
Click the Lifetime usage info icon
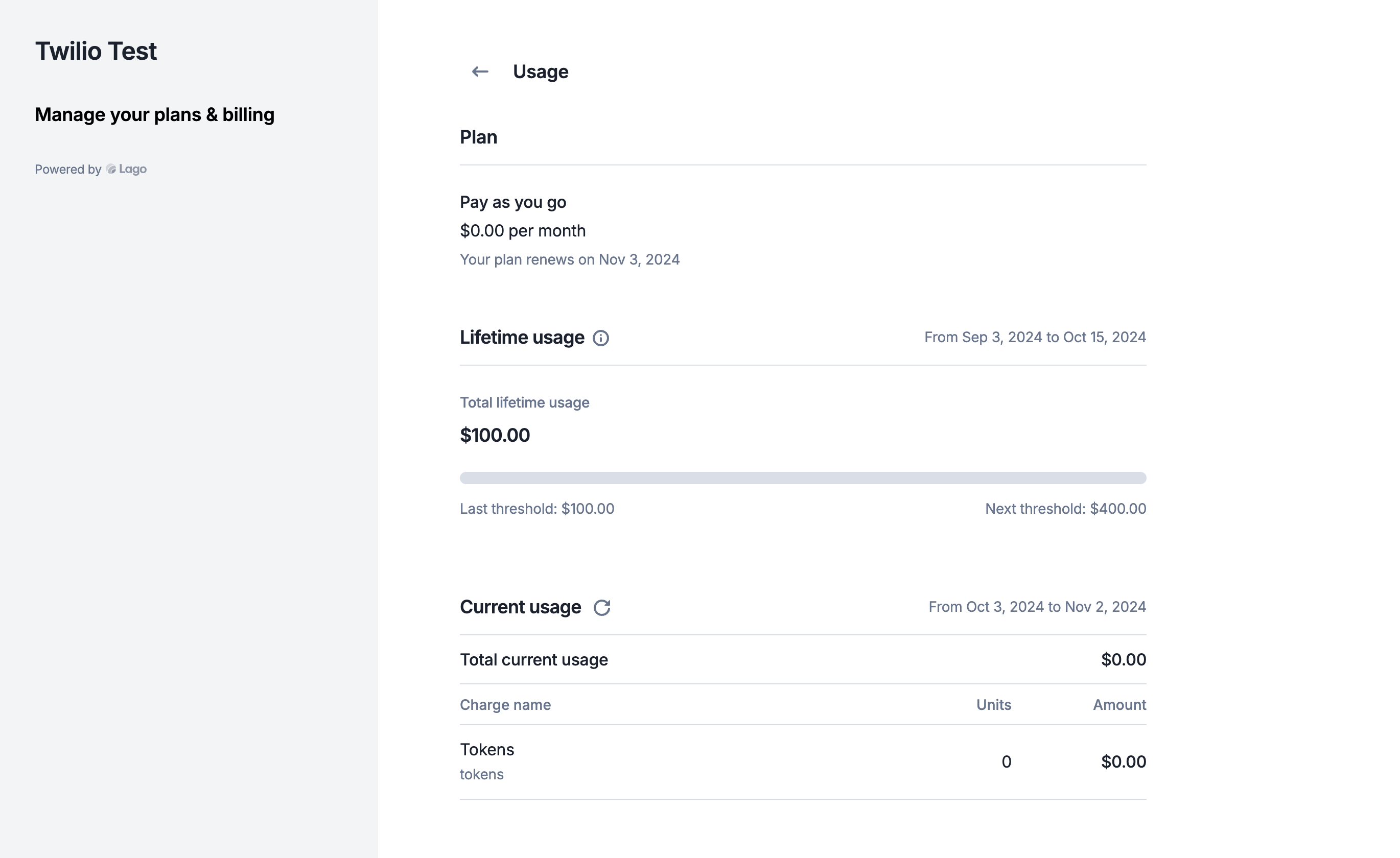coord(600,338)
